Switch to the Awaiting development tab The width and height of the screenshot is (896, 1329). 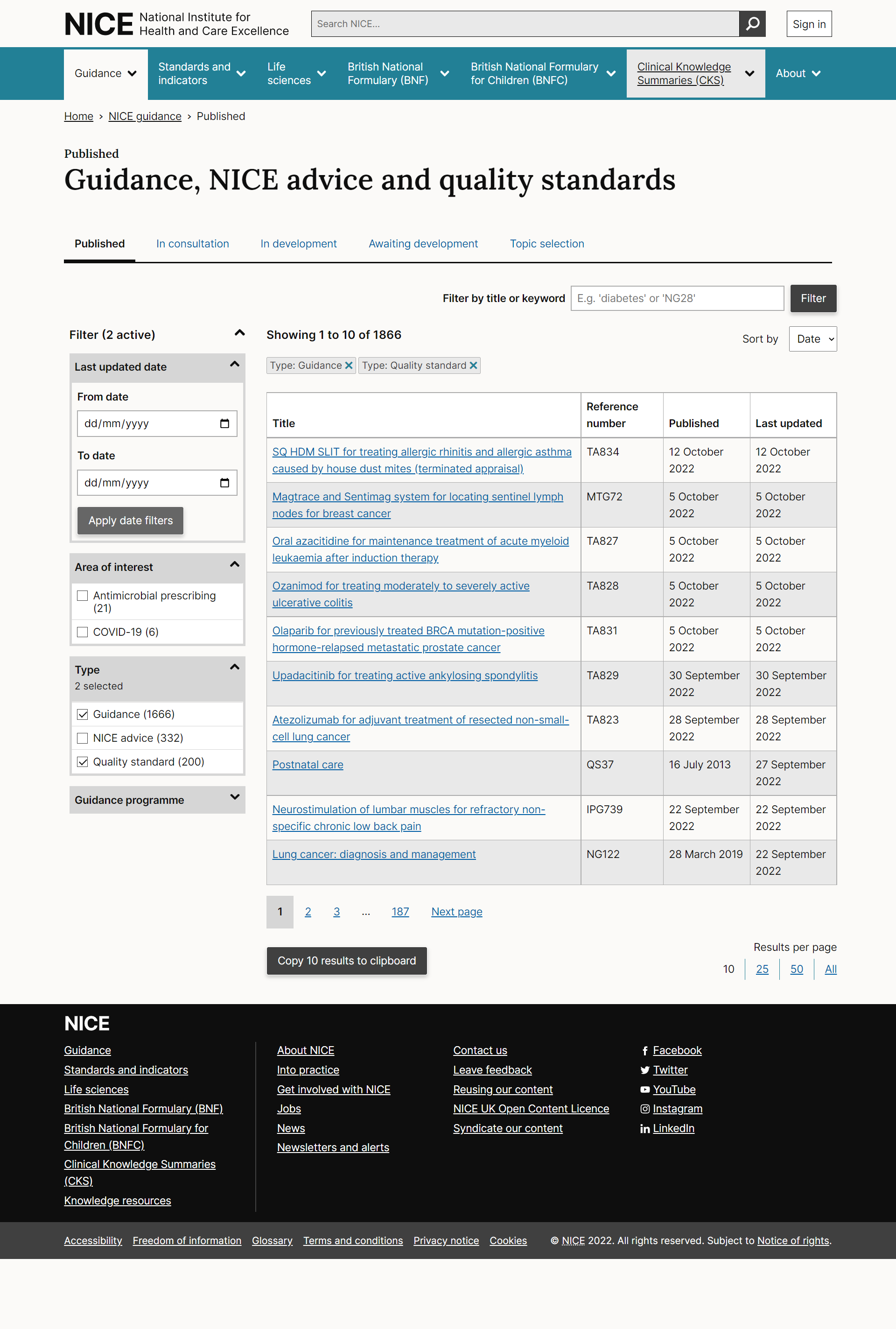click(423, 244)
